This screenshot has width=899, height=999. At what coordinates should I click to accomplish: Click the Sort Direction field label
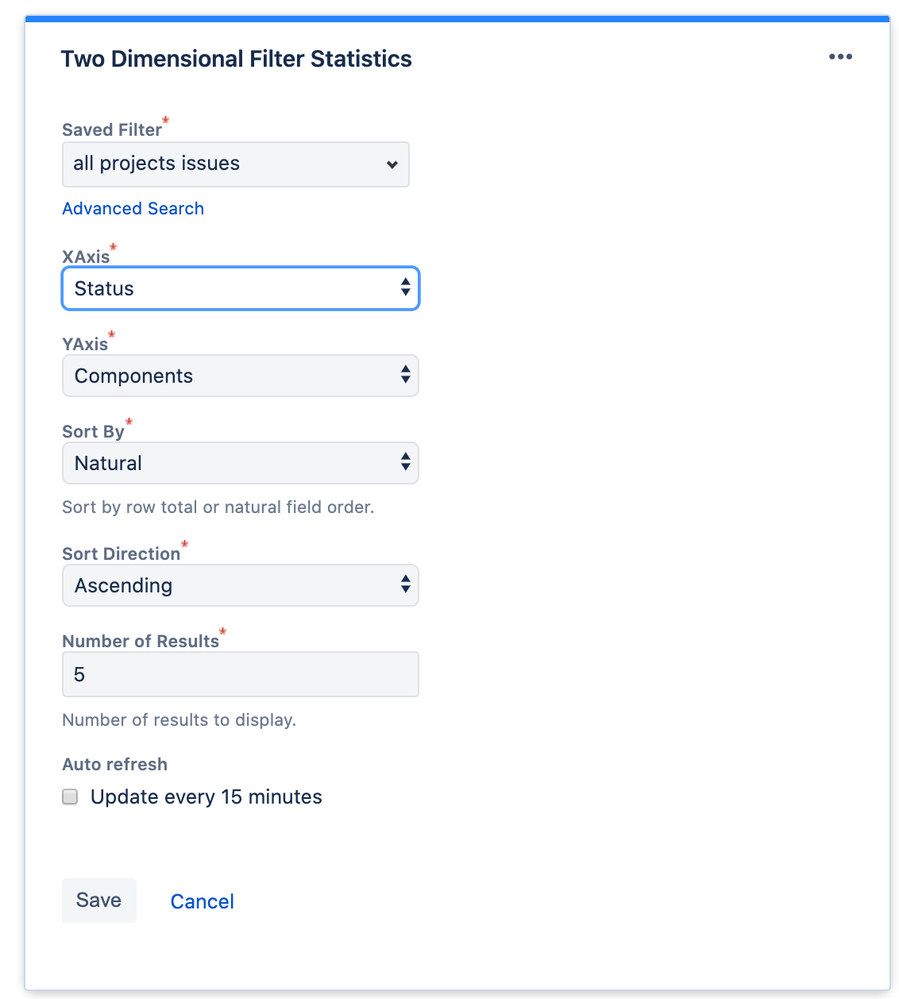click(x=121, y=554)
